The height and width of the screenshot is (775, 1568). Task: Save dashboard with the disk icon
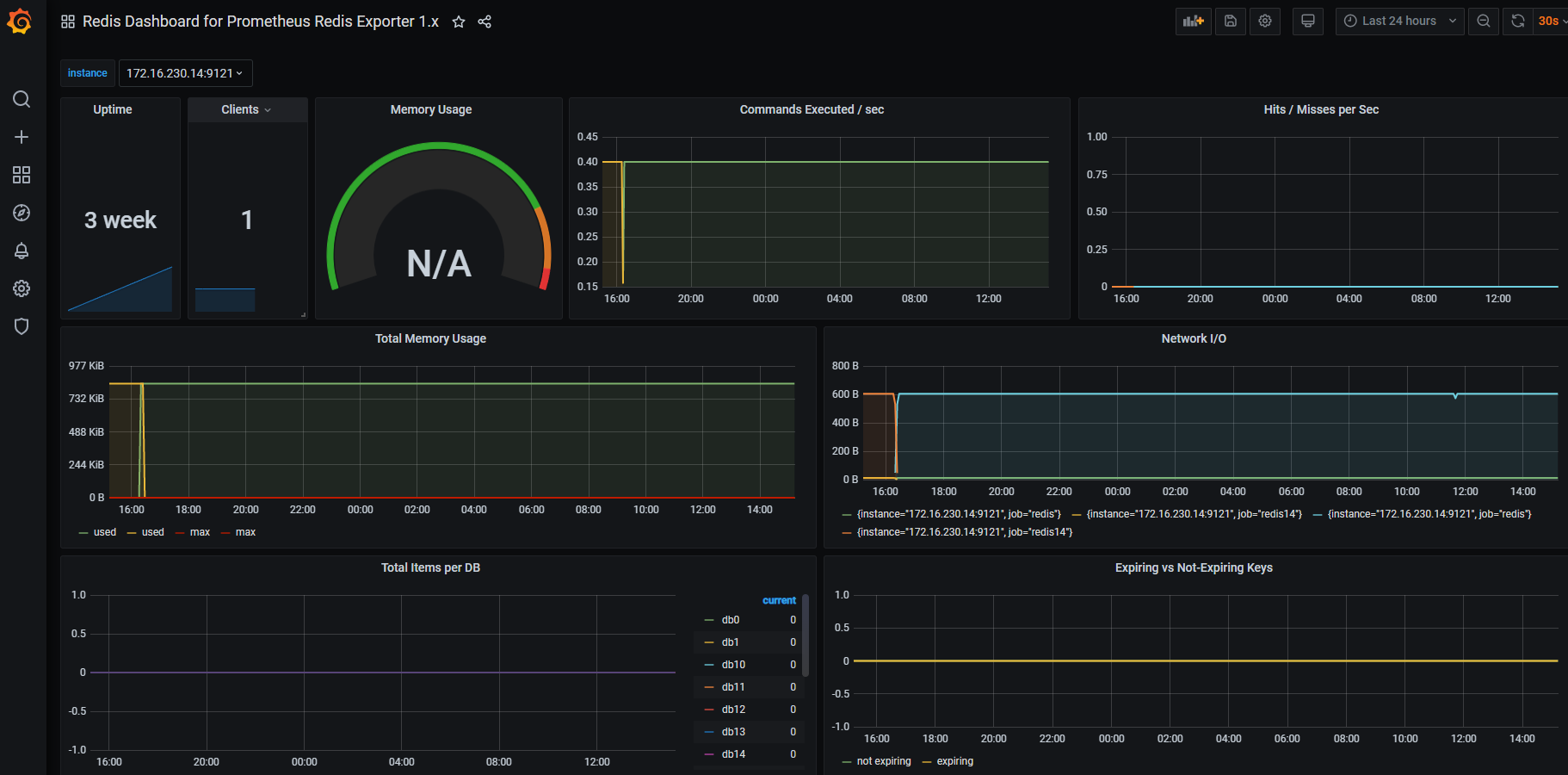click(x=1231, y=22)
